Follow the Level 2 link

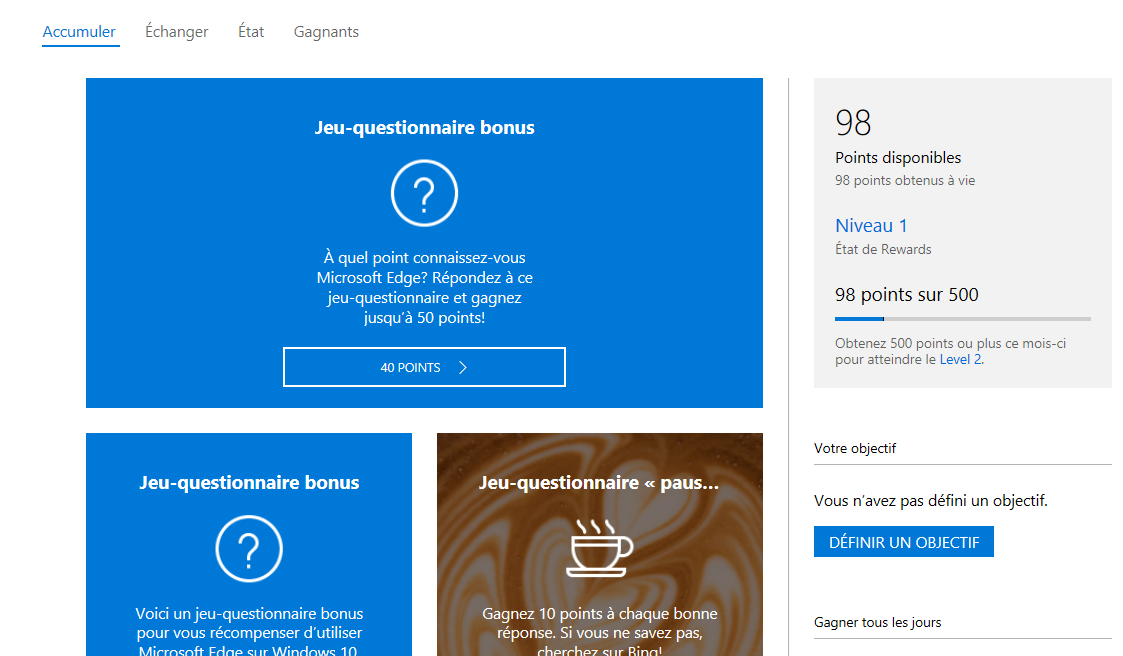point(960,360)
